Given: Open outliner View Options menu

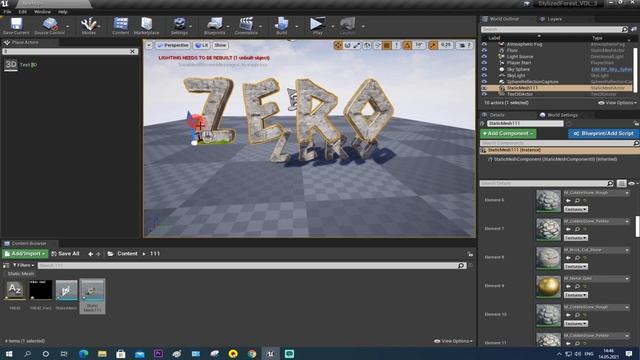Looking at the screenshot, I should tap(617, 103).
